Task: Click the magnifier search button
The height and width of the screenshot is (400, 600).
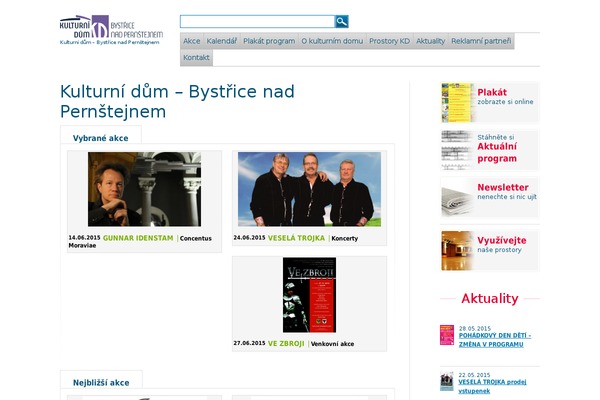Action: coord(341,21)
